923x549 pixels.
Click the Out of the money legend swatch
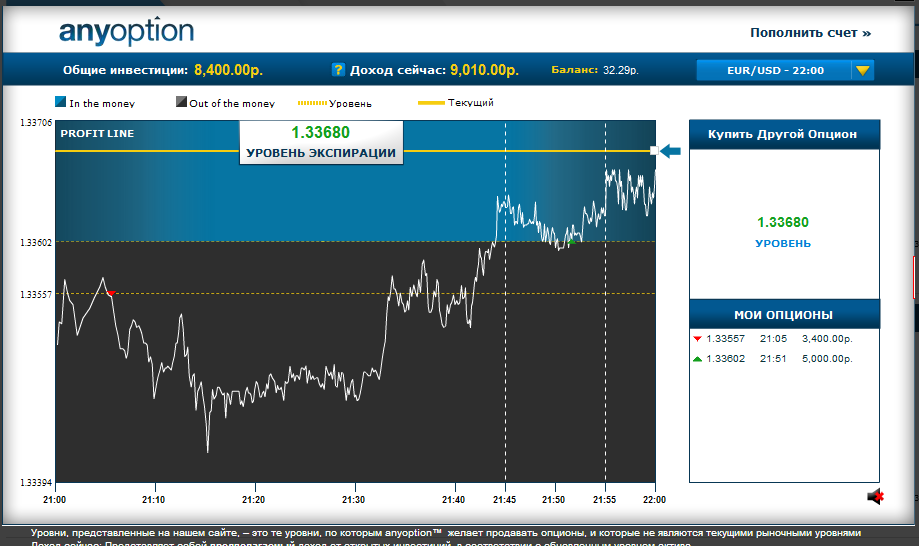tap(181, 102)
